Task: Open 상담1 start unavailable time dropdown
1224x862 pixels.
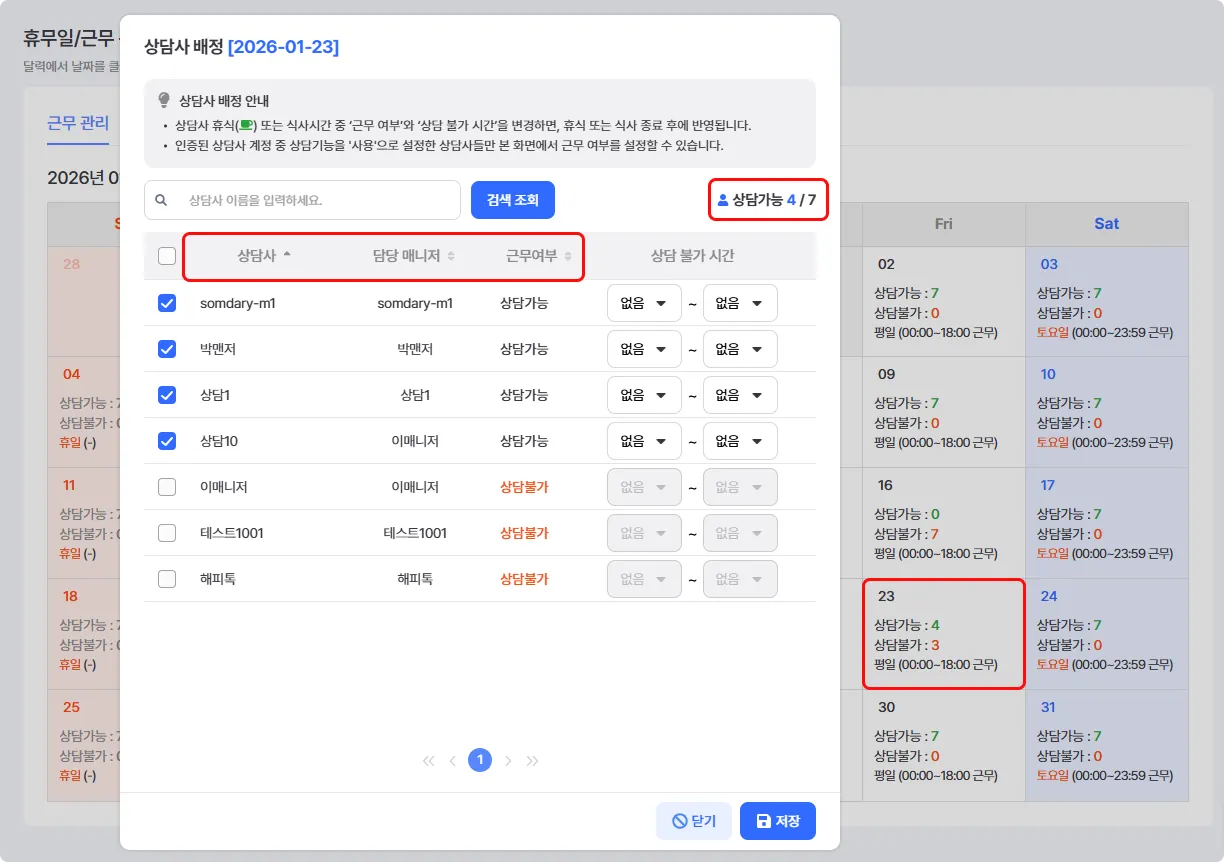Action: [x=644, y=395]
